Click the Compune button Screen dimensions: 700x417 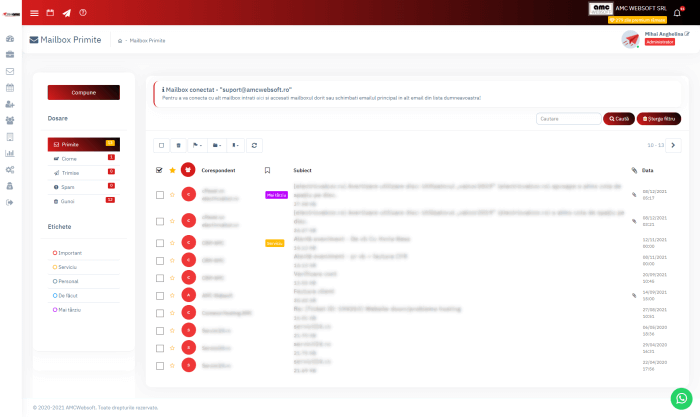click(x=84, y=92)
